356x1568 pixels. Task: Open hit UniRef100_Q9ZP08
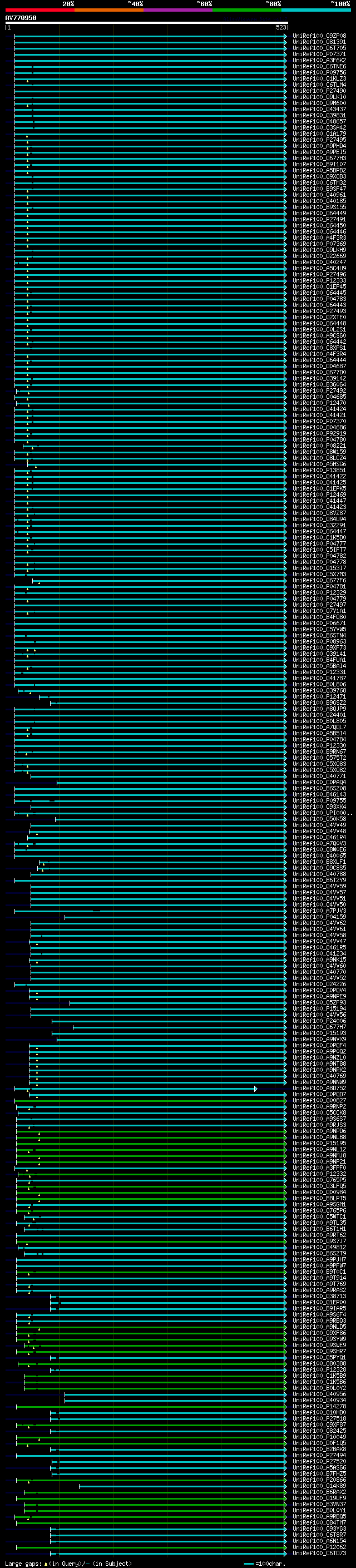[x=319, y=36]
